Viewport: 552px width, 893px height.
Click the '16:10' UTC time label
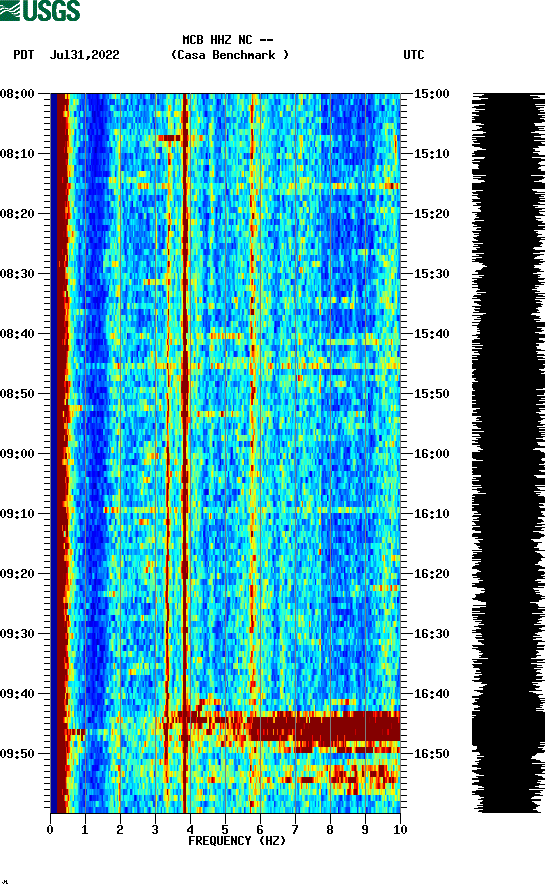click(431, 514)
